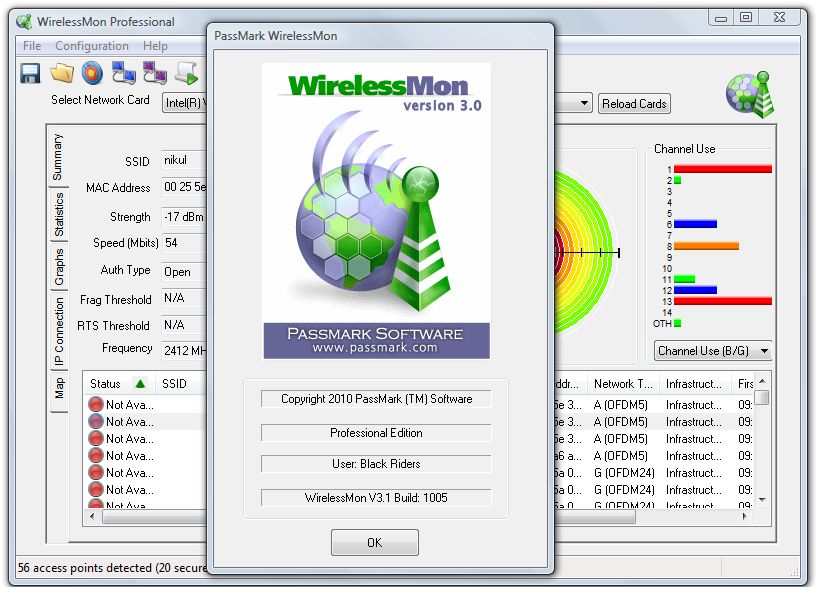The width and height of the screenshot is (818, 589).
Task: Open the Channel Use (B/G) dropdown
Action: click(x=713, y=351)
